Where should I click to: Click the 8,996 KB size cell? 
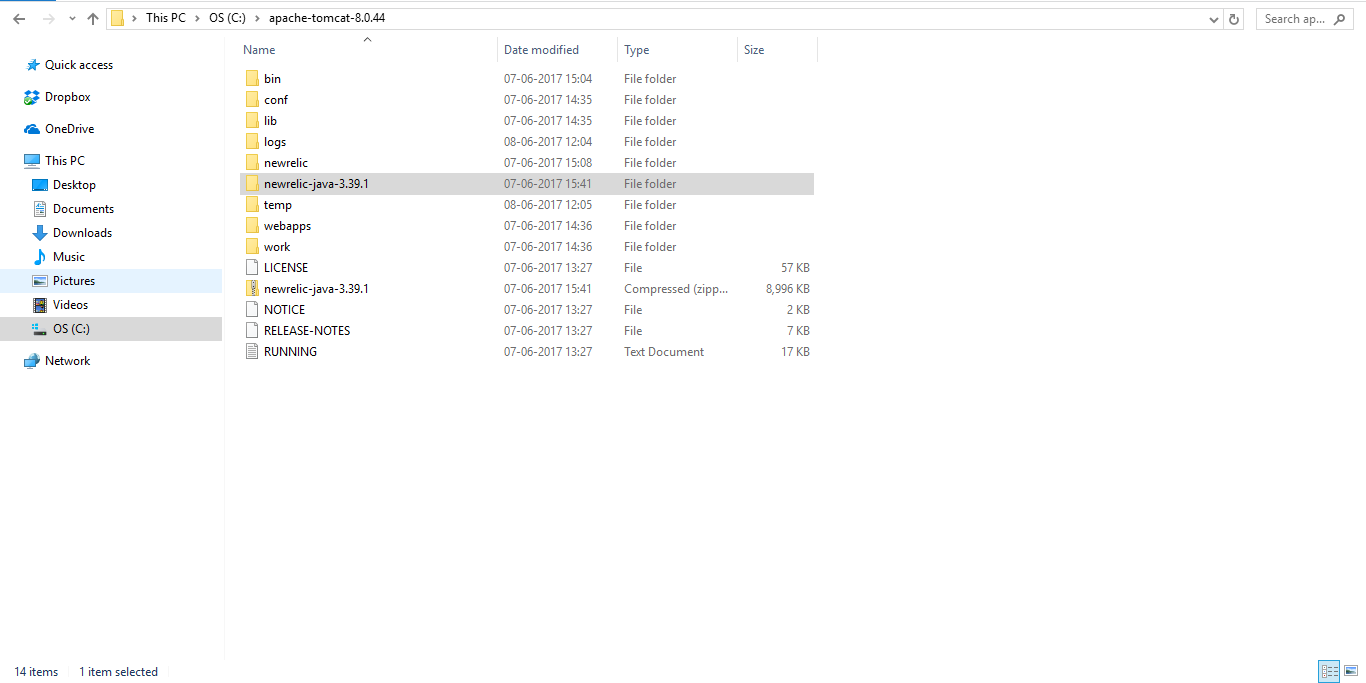coord(788,289)
